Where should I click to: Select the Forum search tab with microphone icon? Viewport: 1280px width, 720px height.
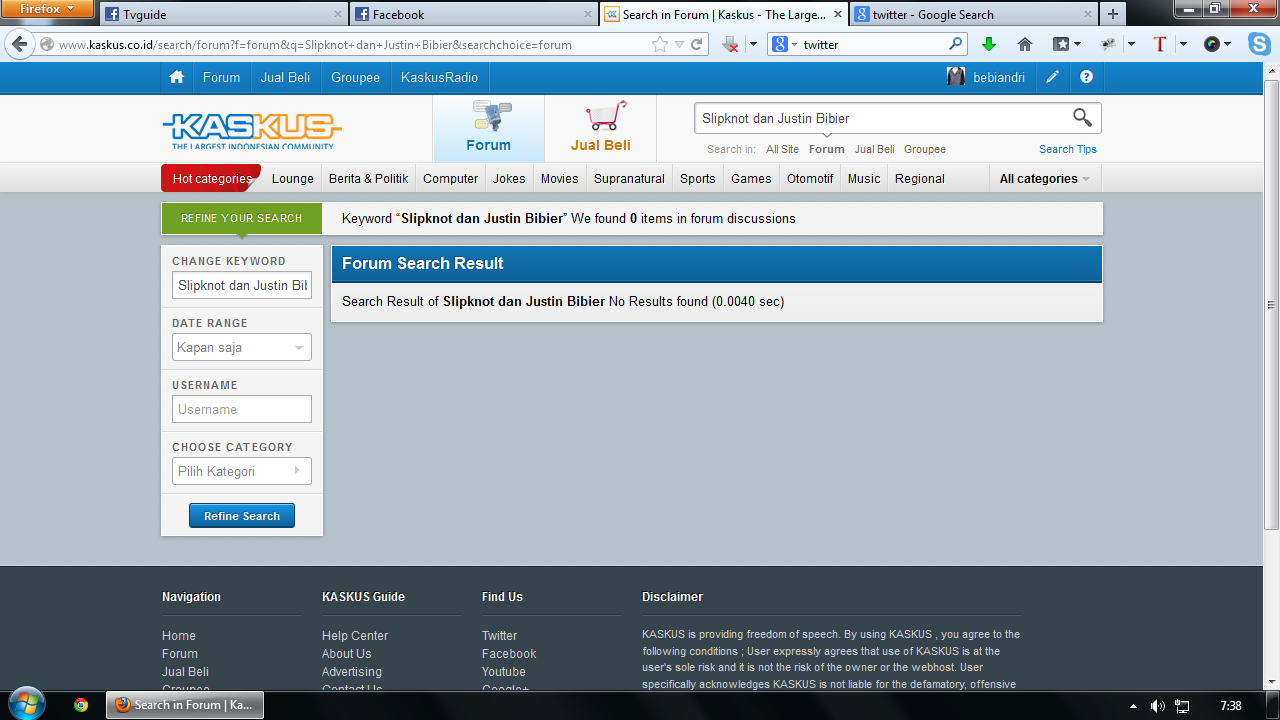coord(488,128)
